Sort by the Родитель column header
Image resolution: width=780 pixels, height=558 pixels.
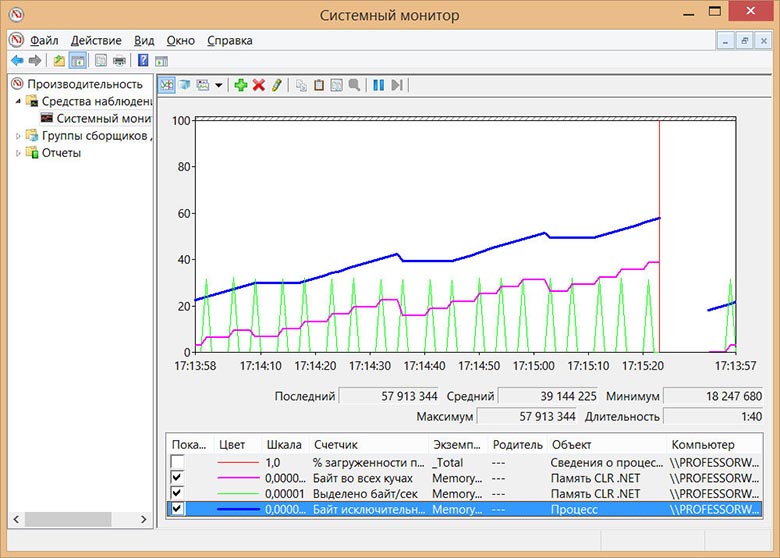pos(517,445)
